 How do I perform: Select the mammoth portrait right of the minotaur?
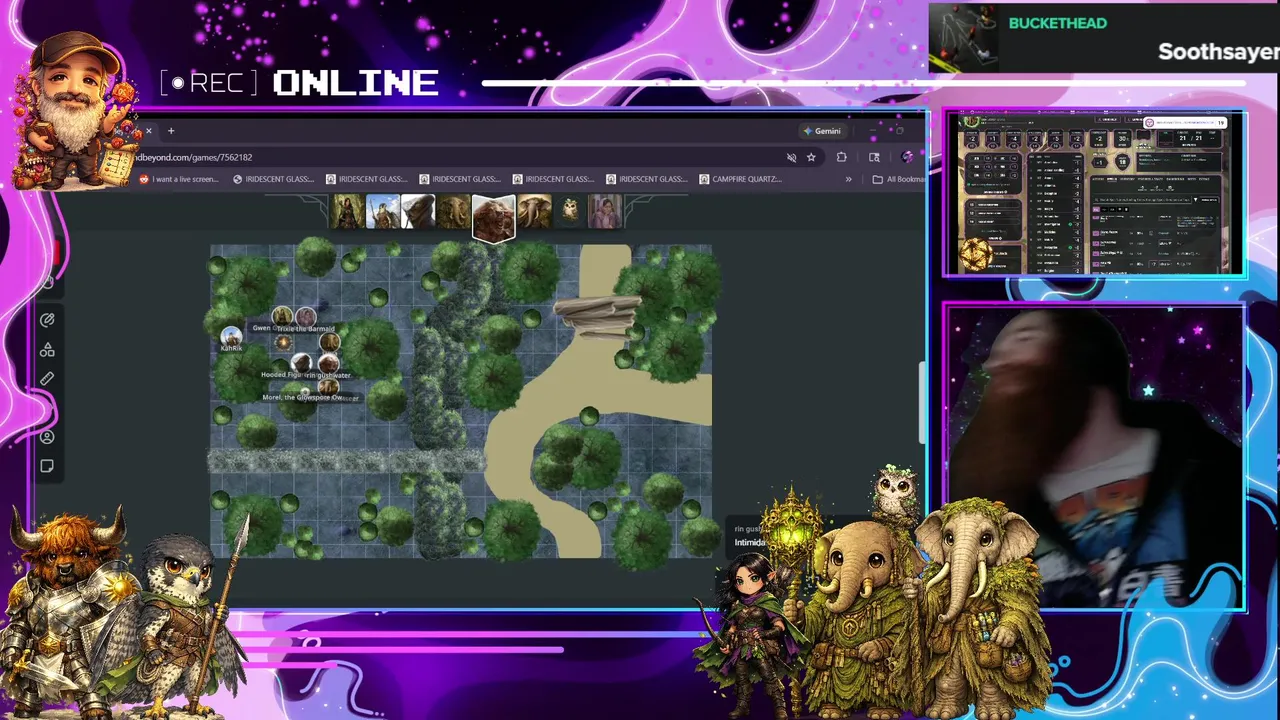point(534,211)
